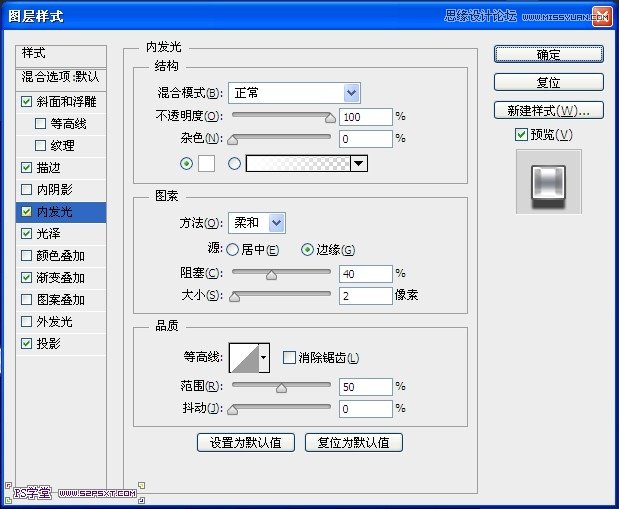Enable the 等高线 sub-style checkbox

click(x=40, y=124)
